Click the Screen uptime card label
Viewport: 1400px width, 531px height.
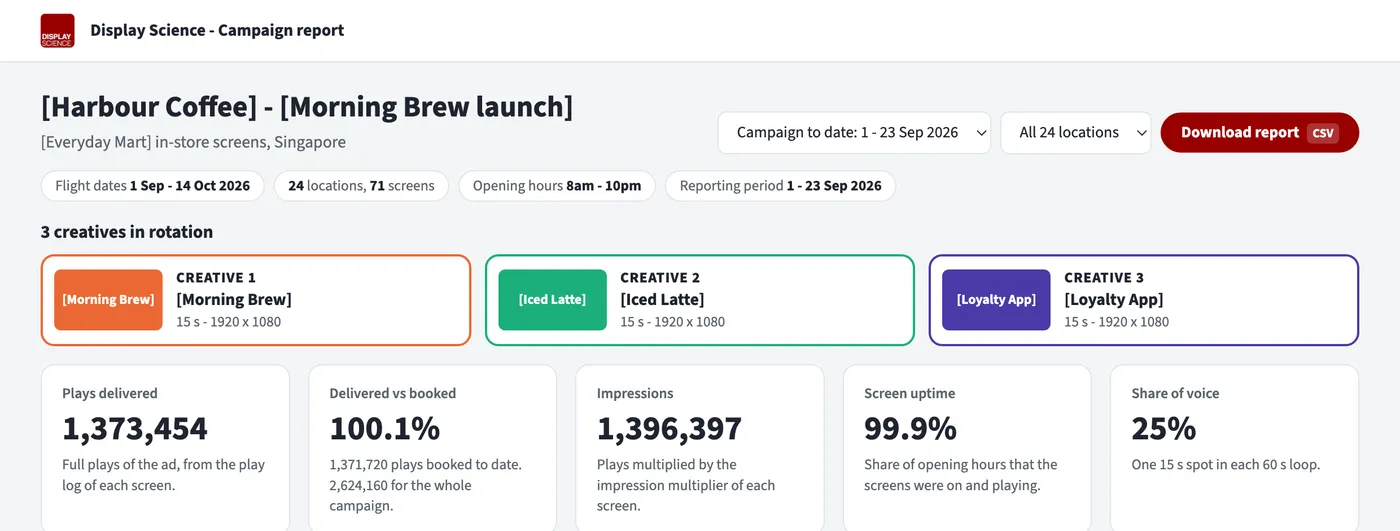coord(909,394)
